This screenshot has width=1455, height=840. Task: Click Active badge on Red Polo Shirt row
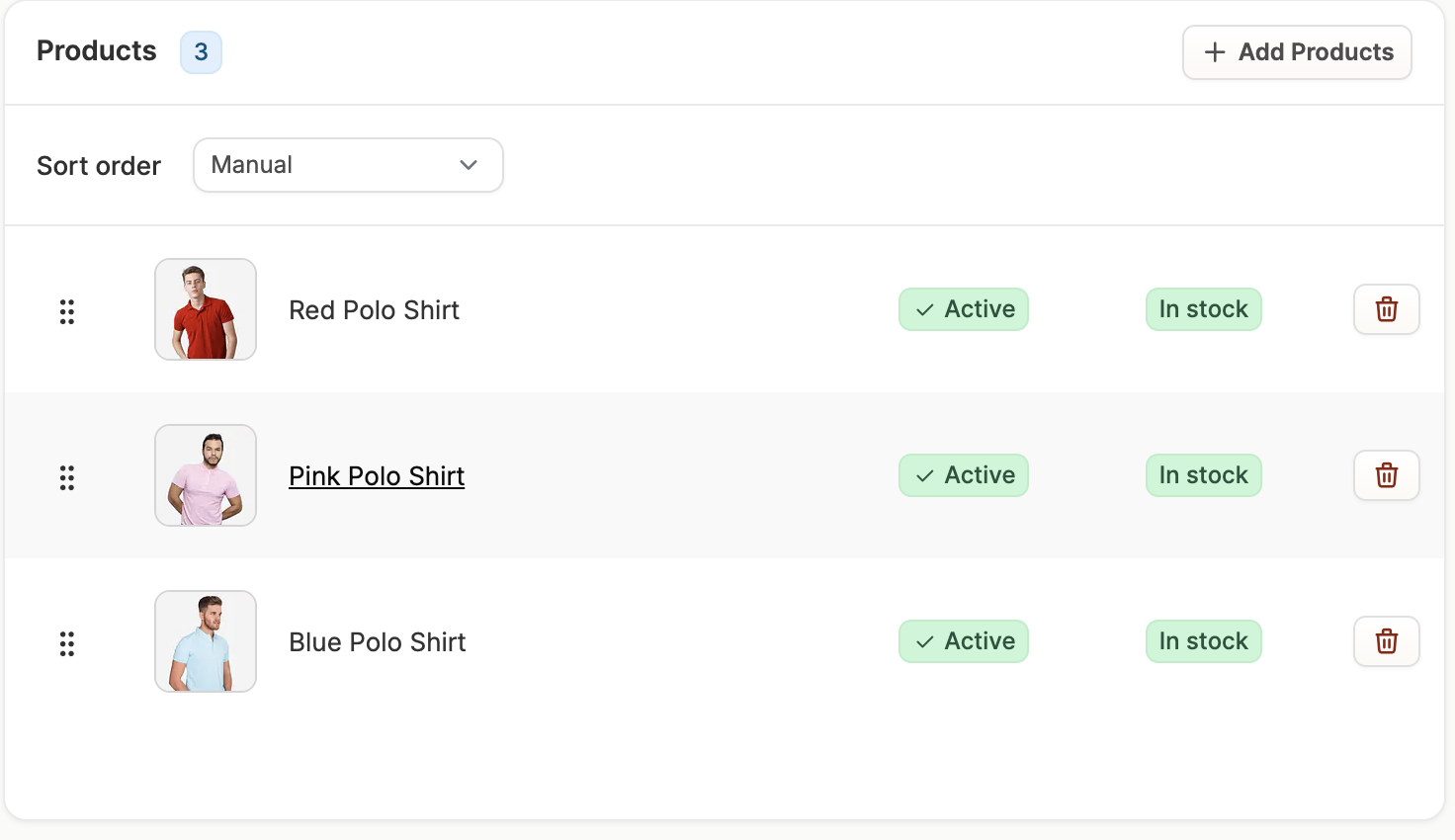964,309
